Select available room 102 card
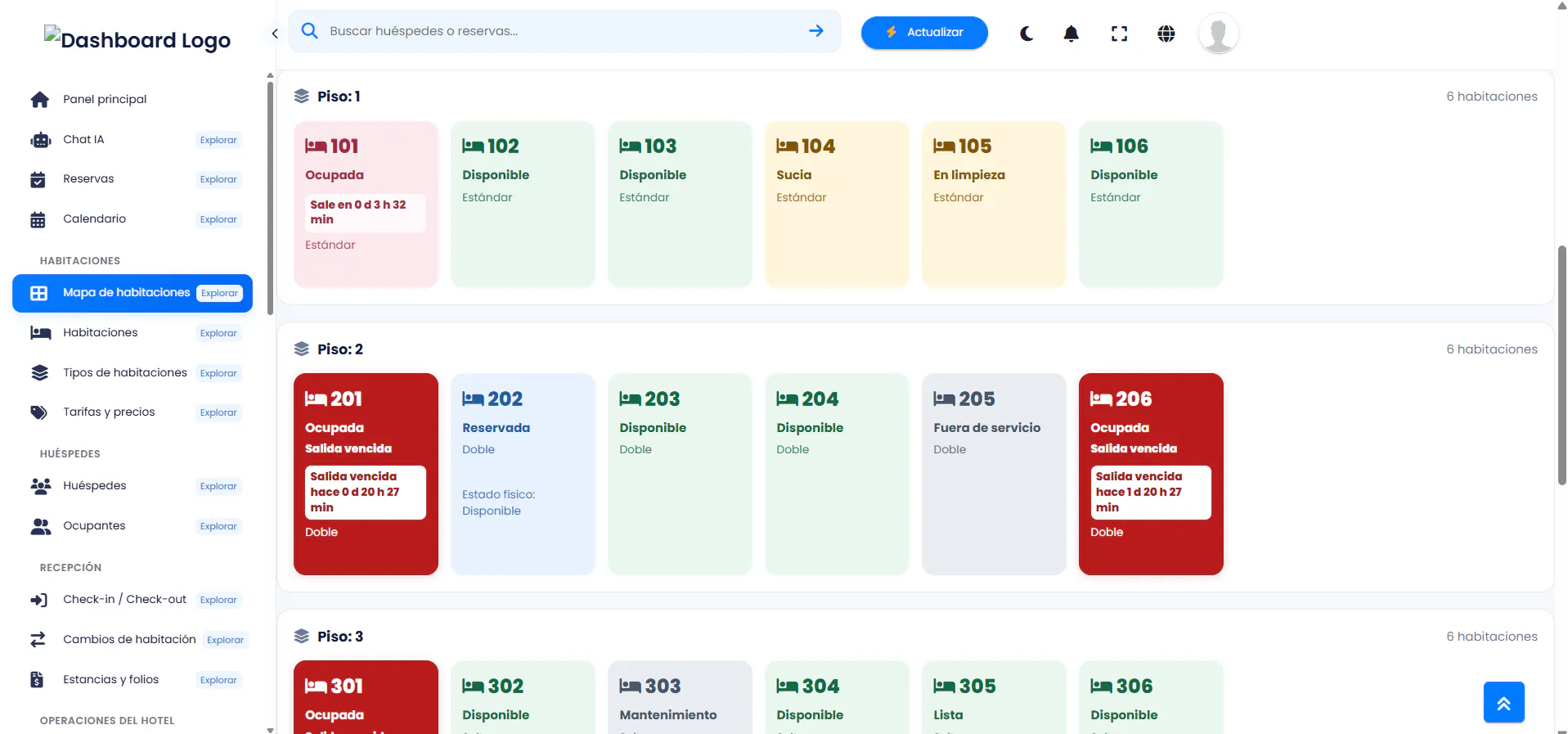This screenshot has height=734, width=1568. pos(523,205)
